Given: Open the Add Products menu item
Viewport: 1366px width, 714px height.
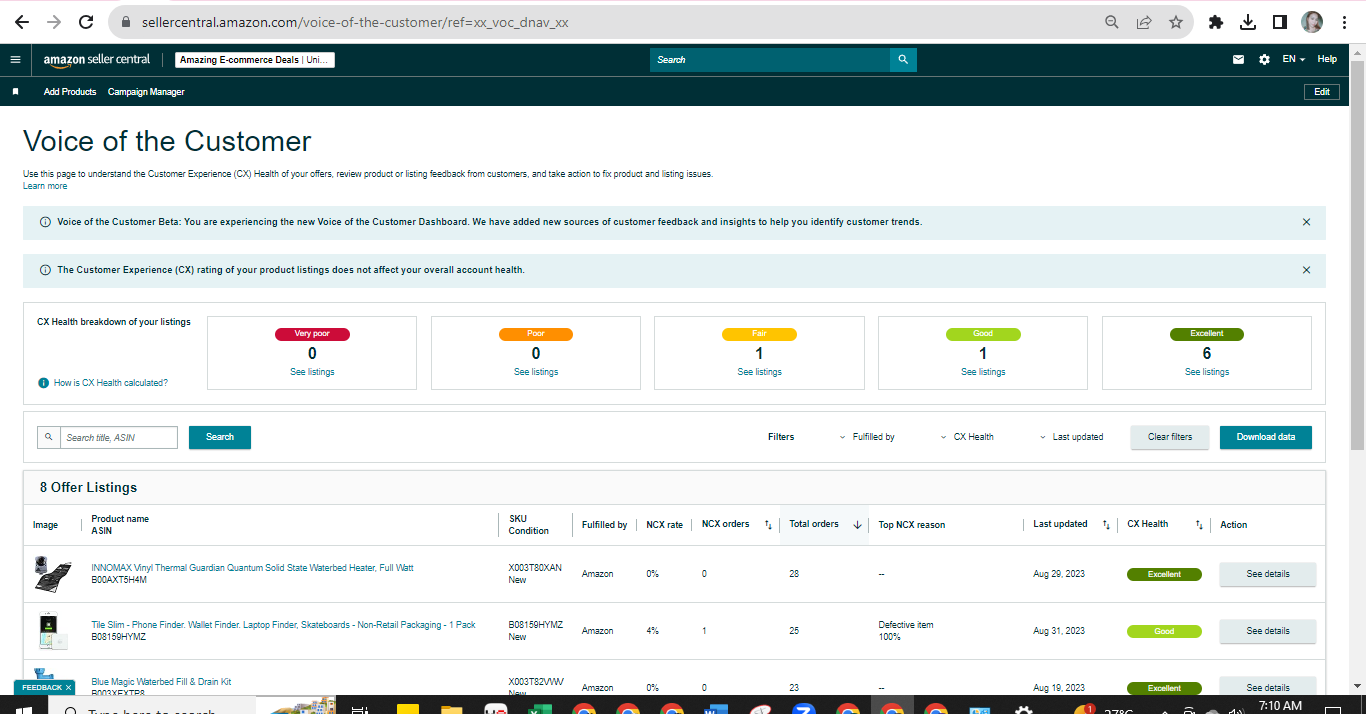Looking at the screenshot, I should click(70, 92).
